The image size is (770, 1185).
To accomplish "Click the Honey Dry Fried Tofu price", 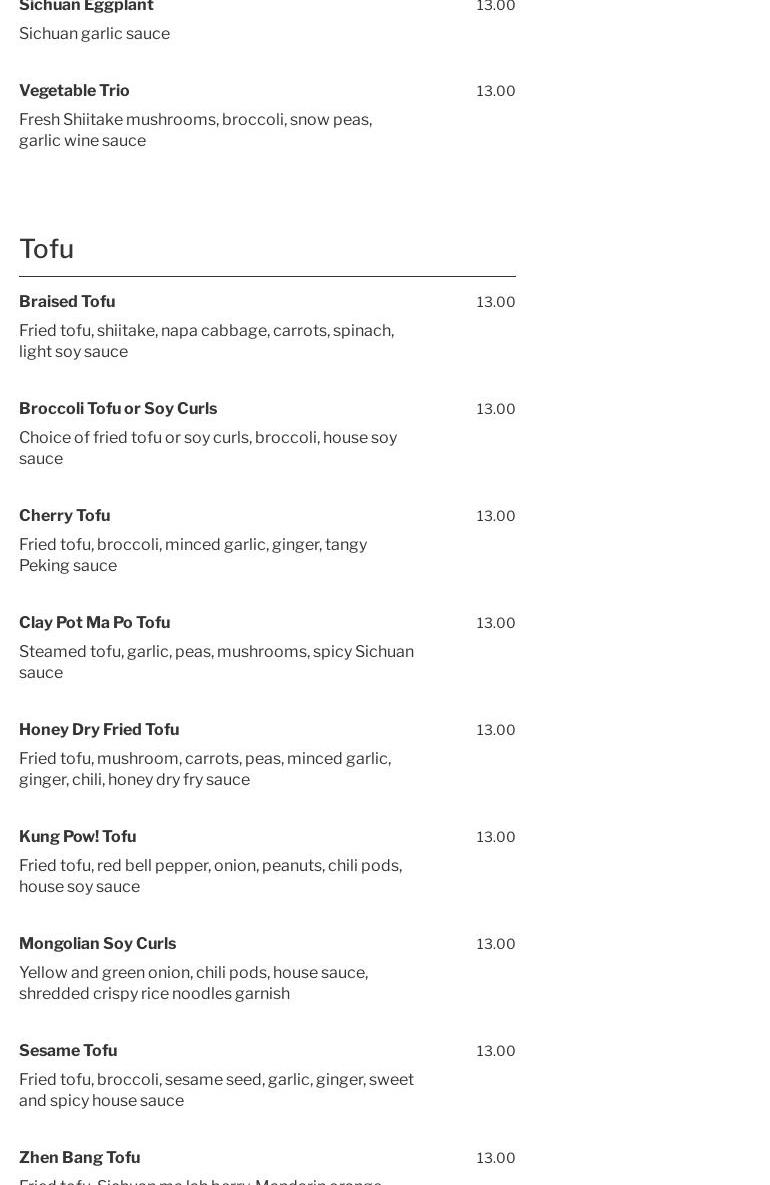I will (495, 730).
